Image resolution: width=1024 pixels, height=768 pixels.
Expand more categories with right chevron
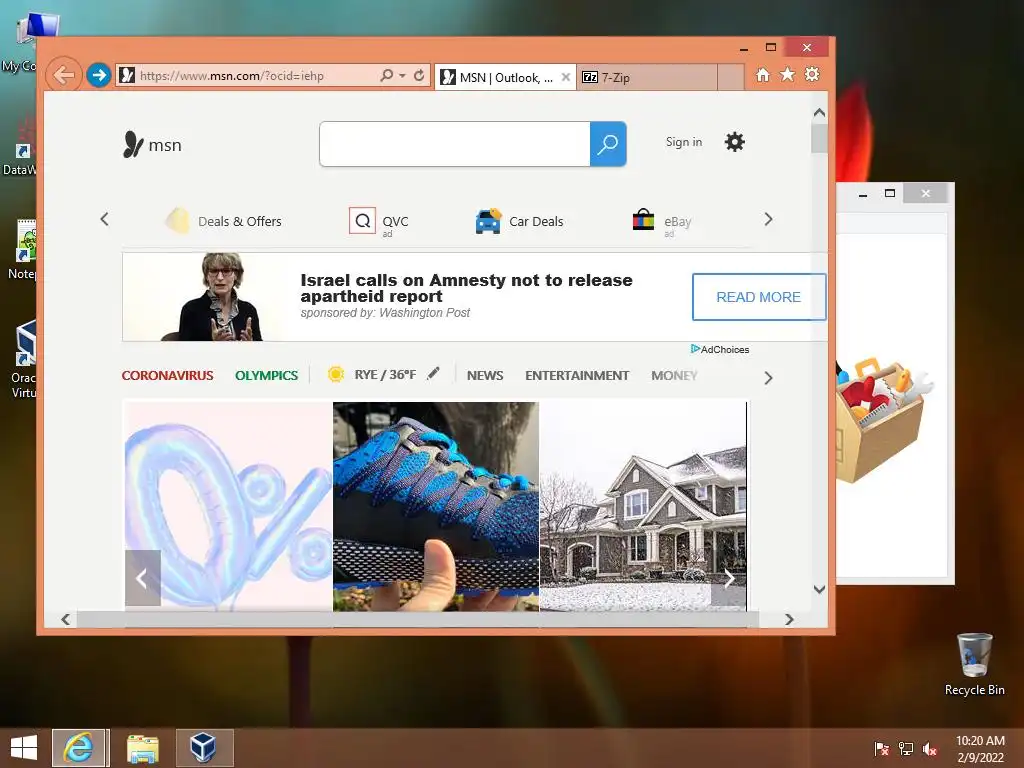[769, 378]
